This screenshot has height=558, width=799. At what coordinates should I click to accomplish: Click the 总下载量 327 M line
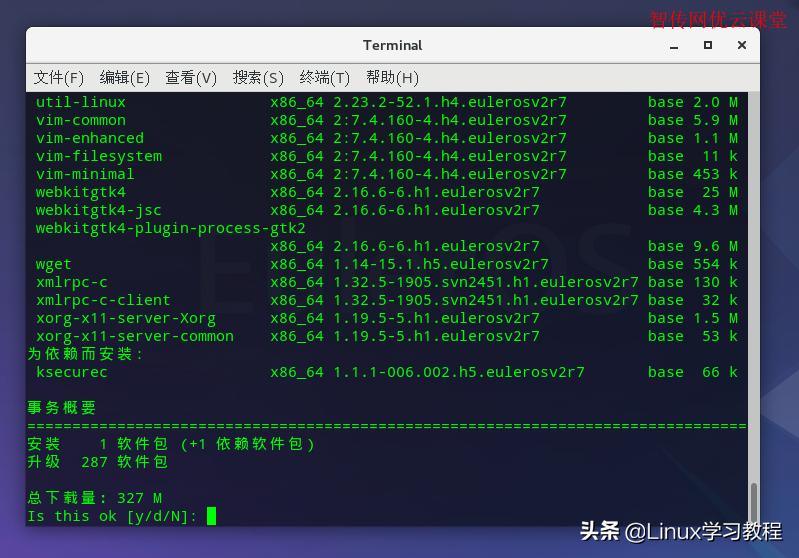click(x=94, y=498)
